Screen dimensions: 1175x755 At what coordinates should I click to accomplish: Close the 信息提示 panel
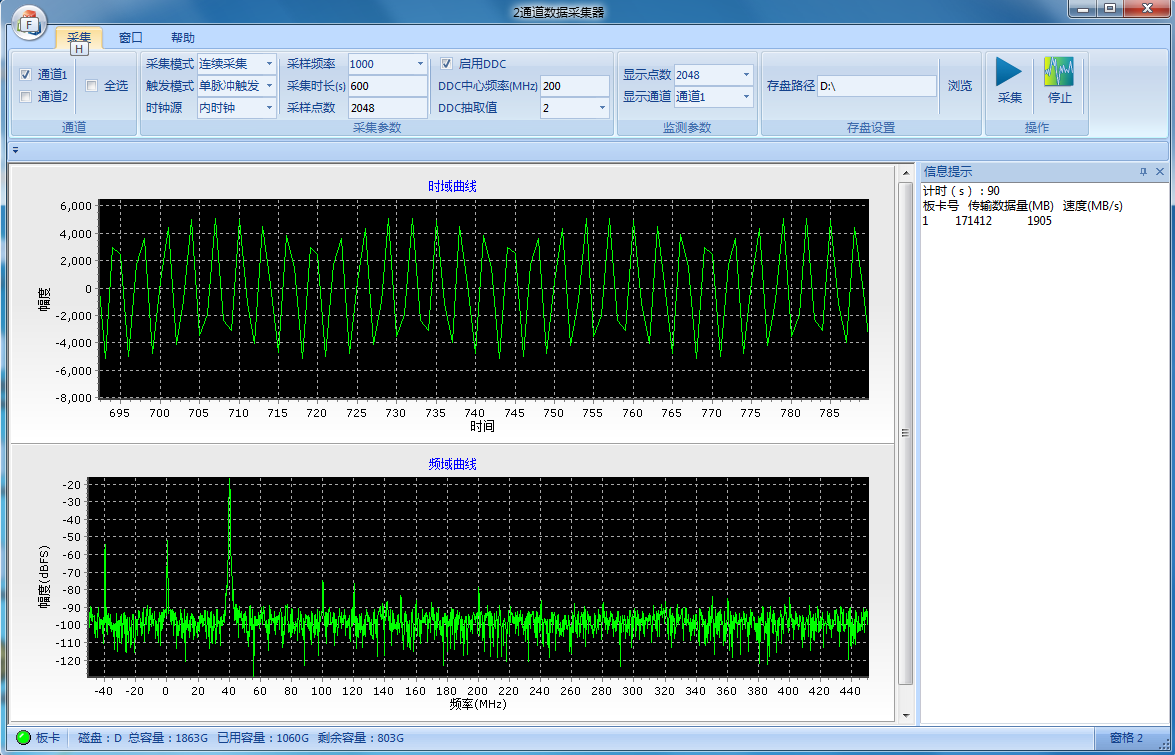(1160, 172)
